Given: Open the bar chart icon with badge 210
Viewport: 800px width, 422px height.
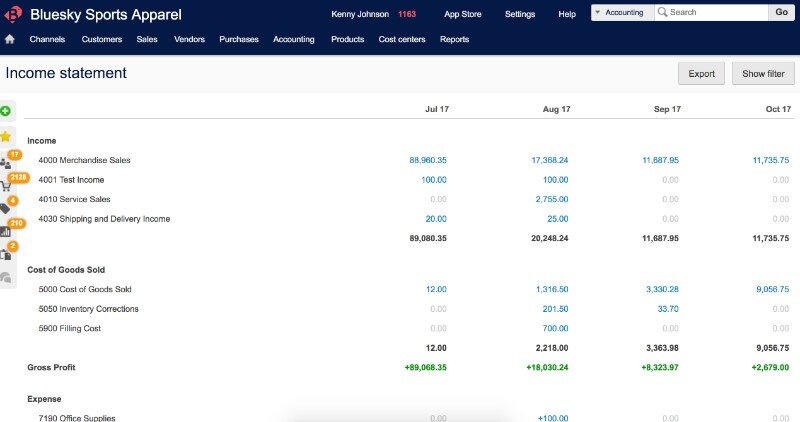Looking at the screenshot, I should 6,231.
